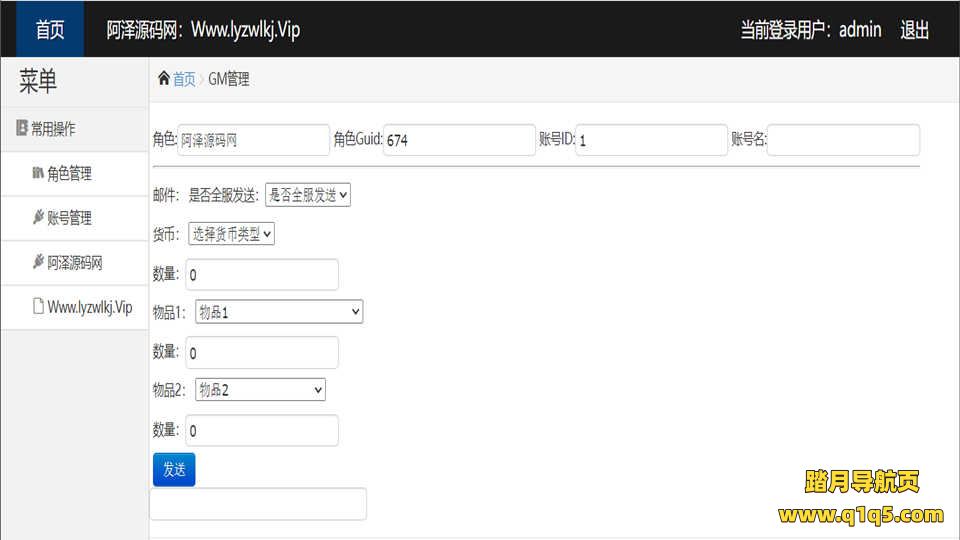Open the 物品1 item dropdown

pyautogui.click(x=279, y=312)
